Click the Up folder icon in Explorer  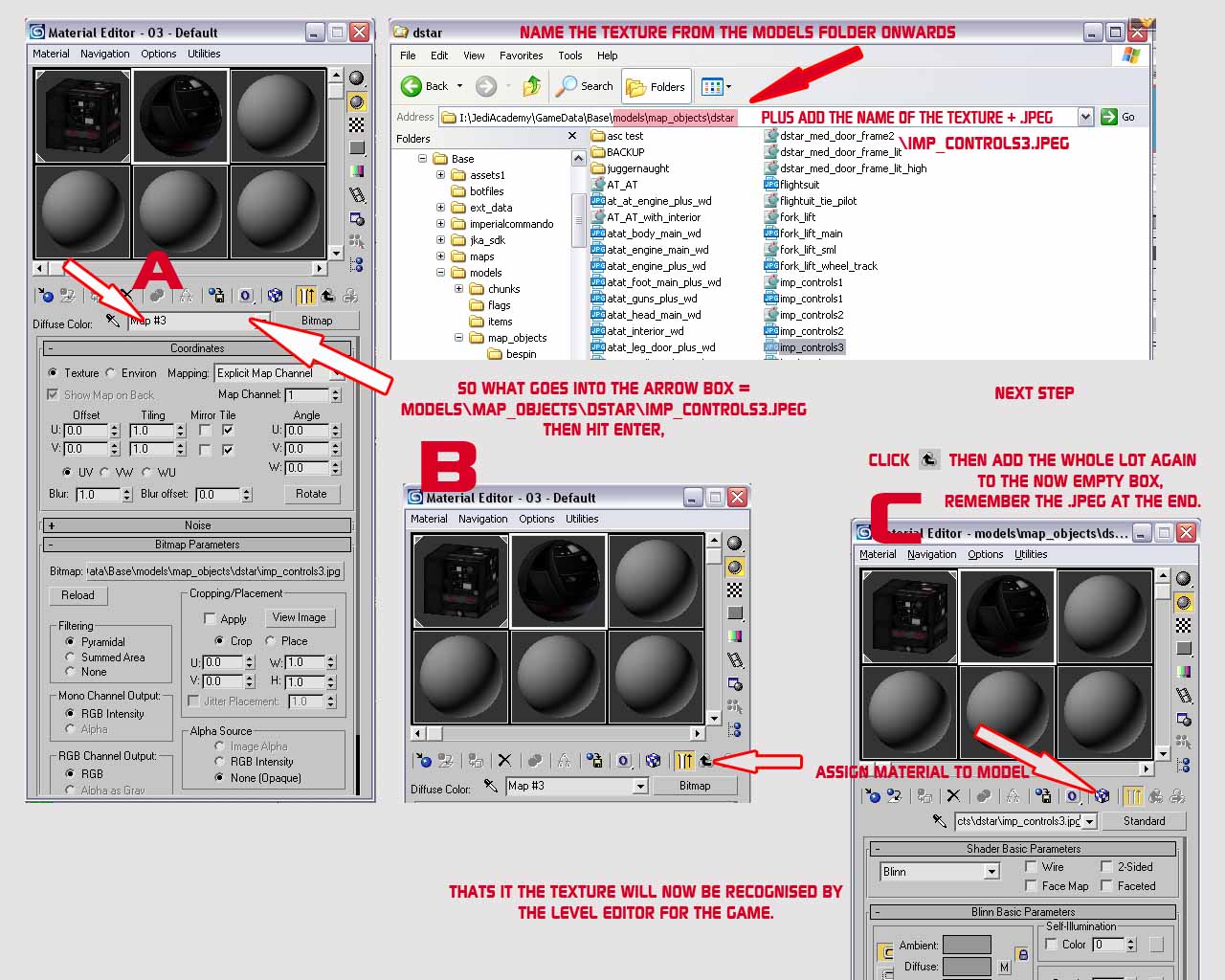tap(532, 86)
